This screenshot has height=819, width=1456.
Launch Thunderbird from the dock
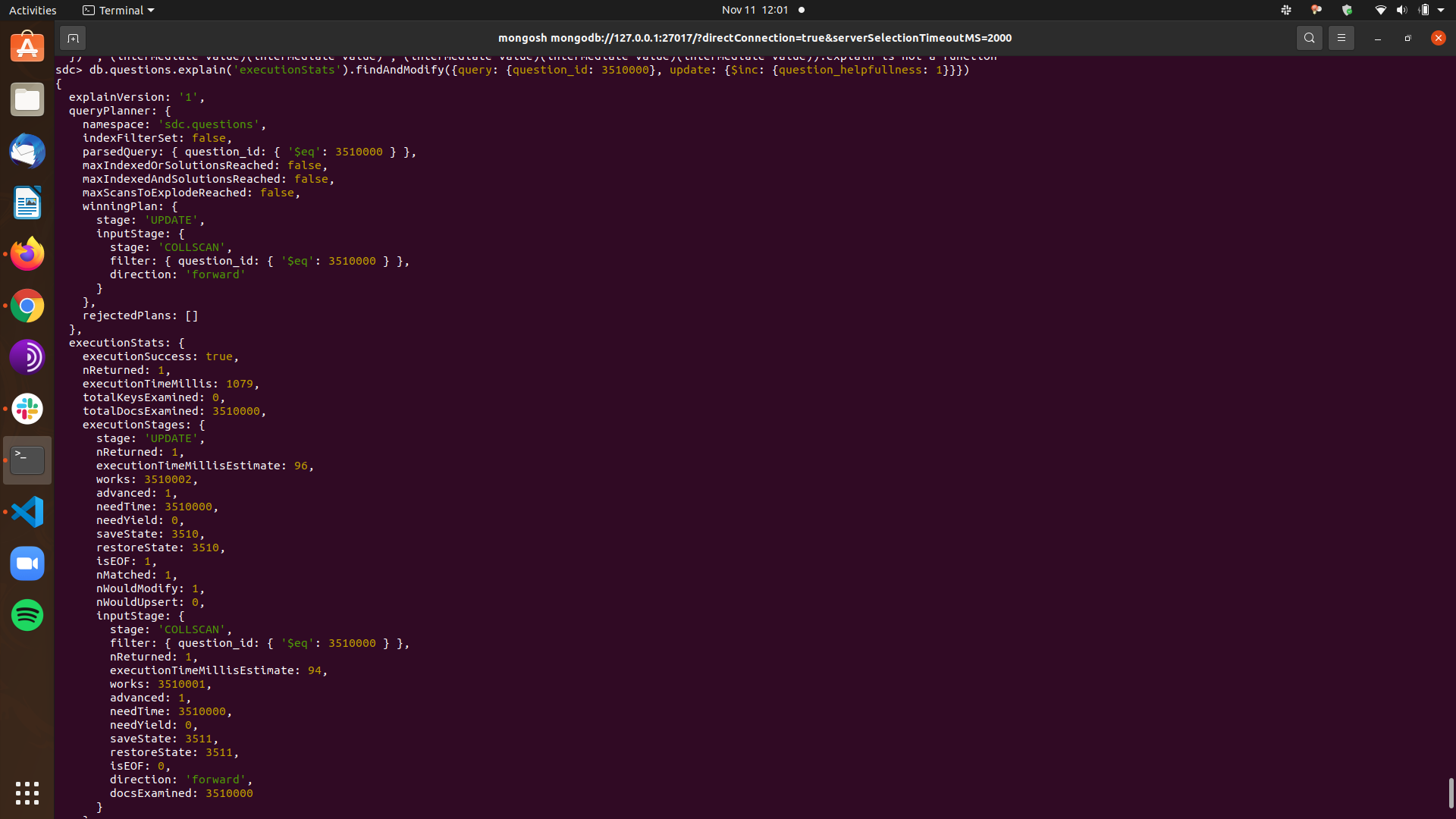click(x=27, y=151)
